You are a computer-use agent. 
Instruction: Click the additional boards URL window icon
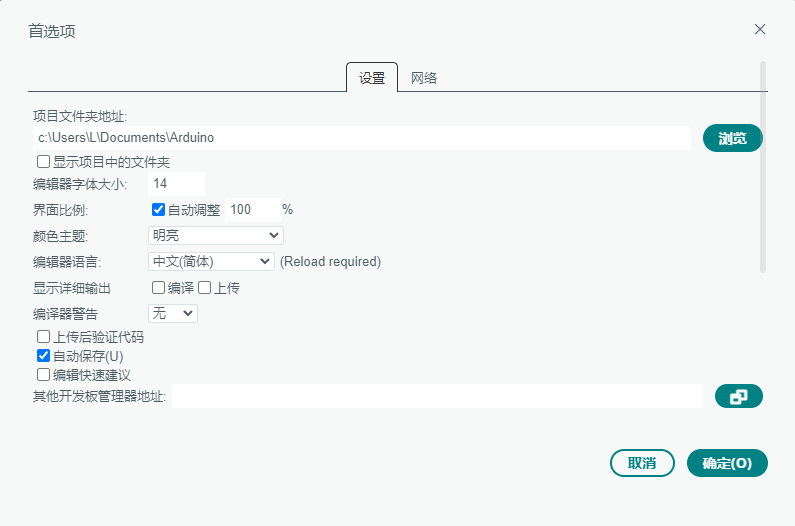click(738, 397)
